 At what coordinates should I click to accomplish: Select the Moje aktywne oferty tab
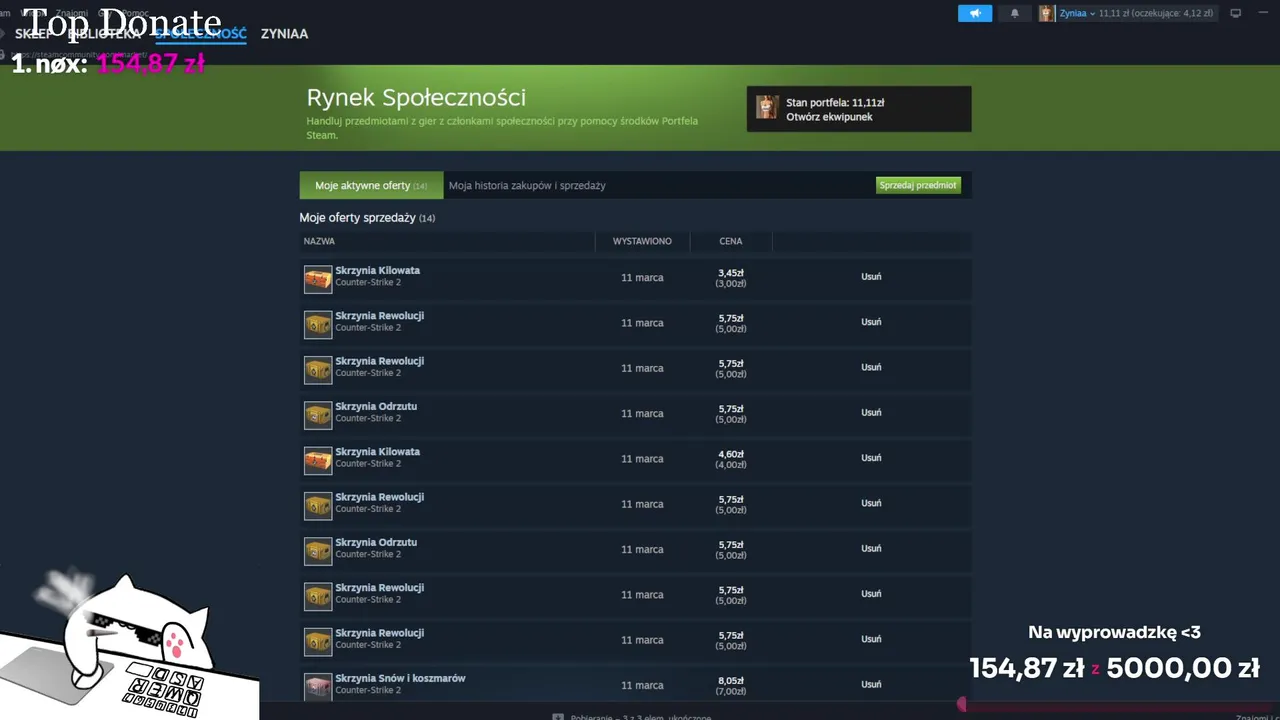click(x=371, y=185)
